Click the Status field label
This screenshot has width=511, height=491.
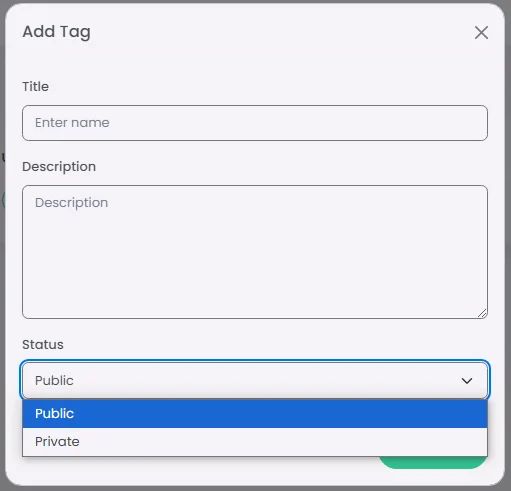point(43,345)
